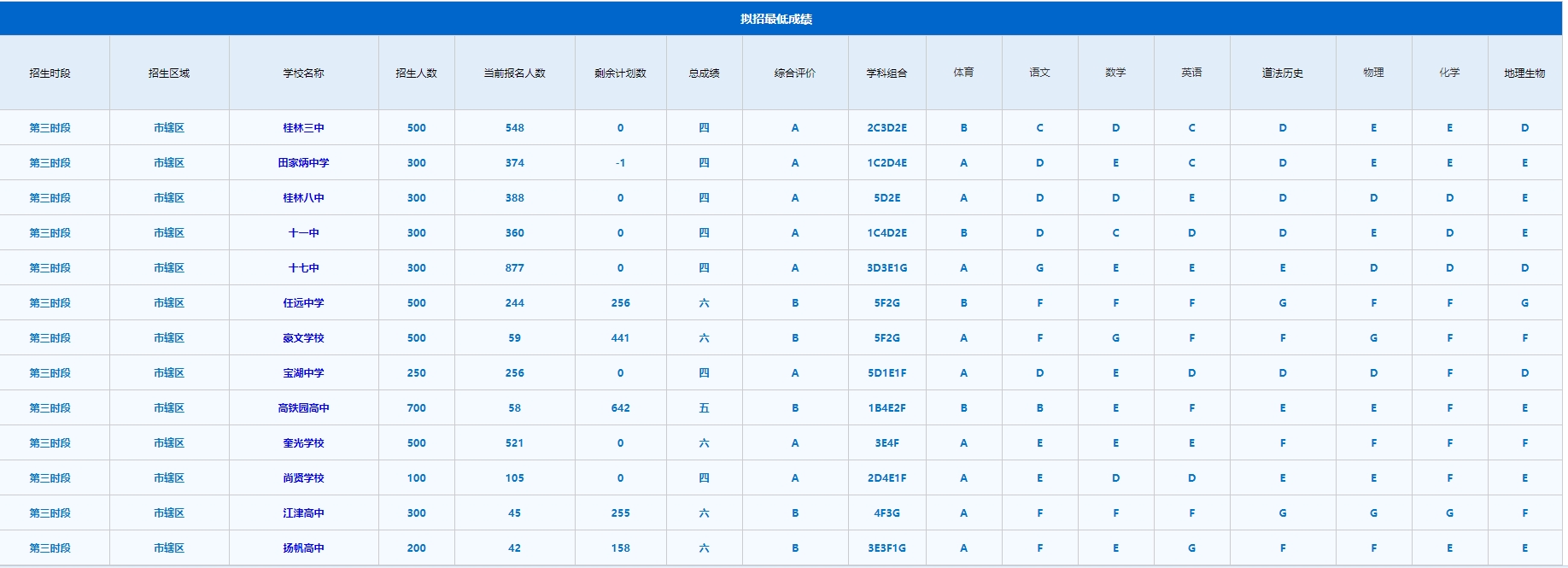1568x568 pixels.
Task: Select the 桂林八中 school name
Action: pyautogui.click(x=303, y=198)
